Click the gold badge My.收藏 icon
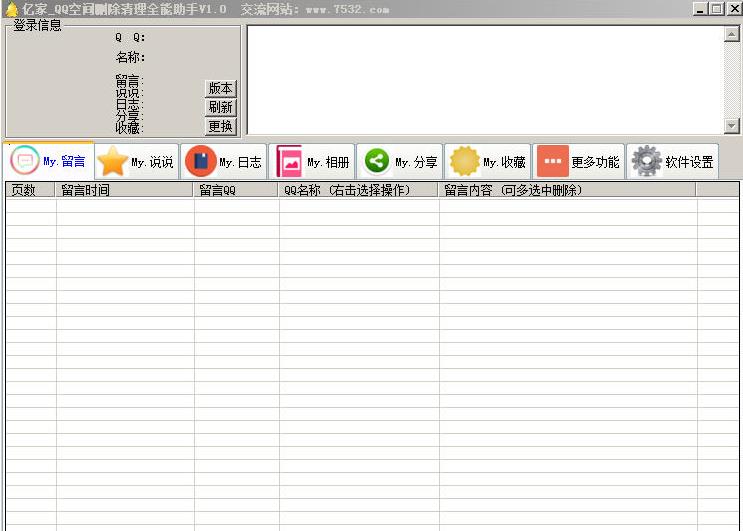The height and width of the screenshot is (531, 743). click(464, 161)
